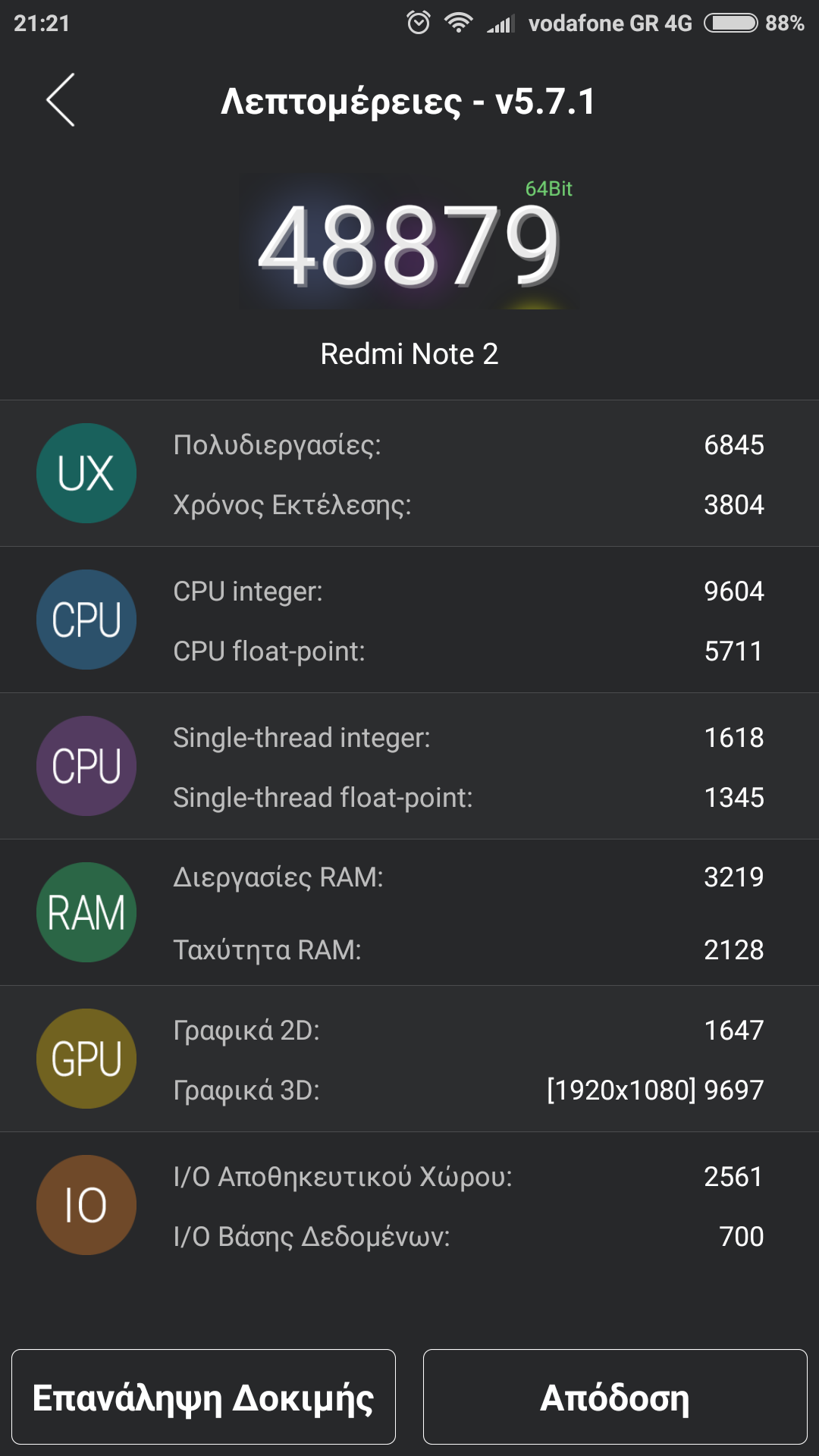Select the Γραφικά 3D score row
Image resolution: width=819 pixels, height=1456 pixels.
pos(468,1090)
